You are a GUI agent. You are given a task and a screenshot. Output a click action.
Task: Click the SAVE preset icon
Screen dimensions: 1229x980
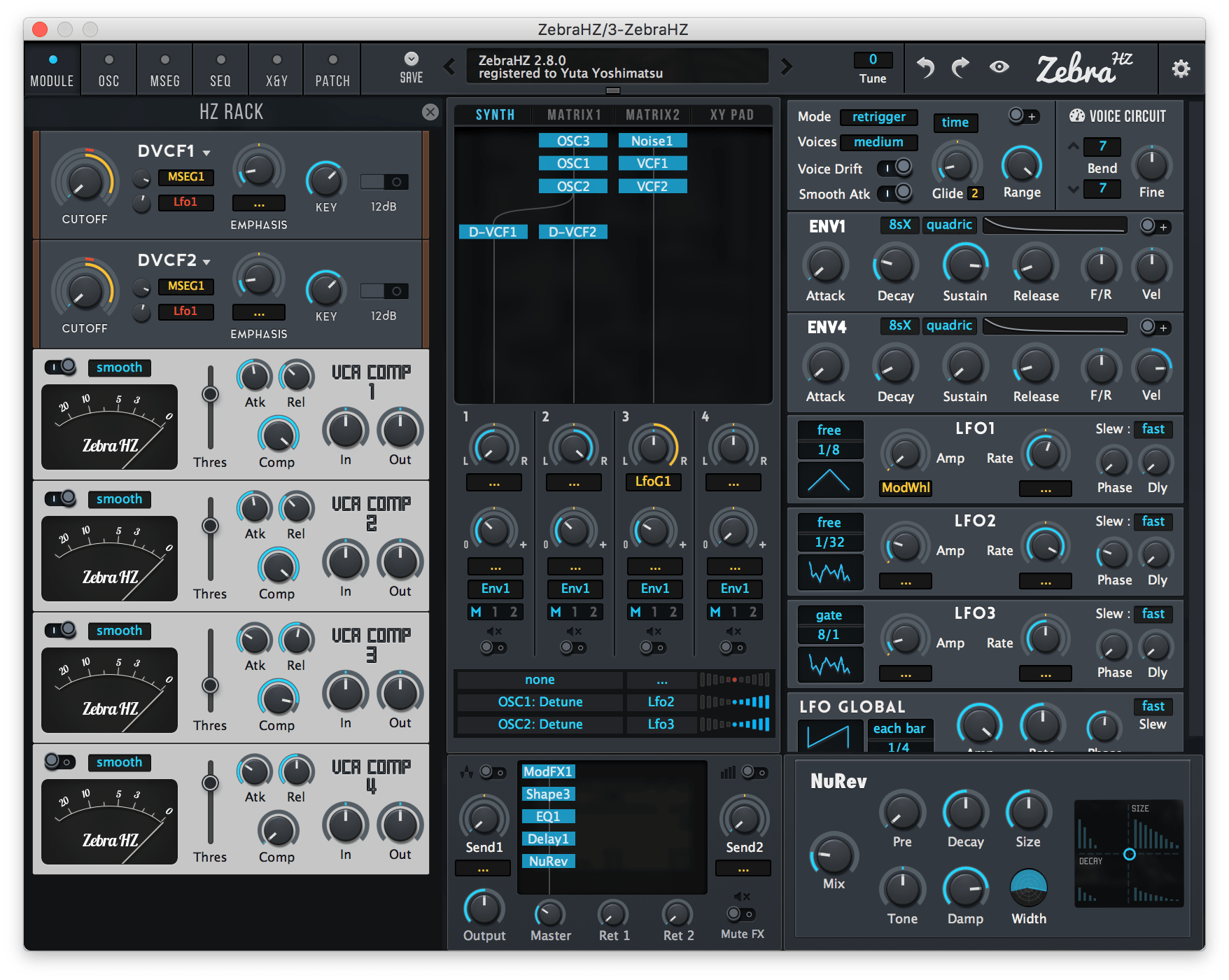[412, 59]
